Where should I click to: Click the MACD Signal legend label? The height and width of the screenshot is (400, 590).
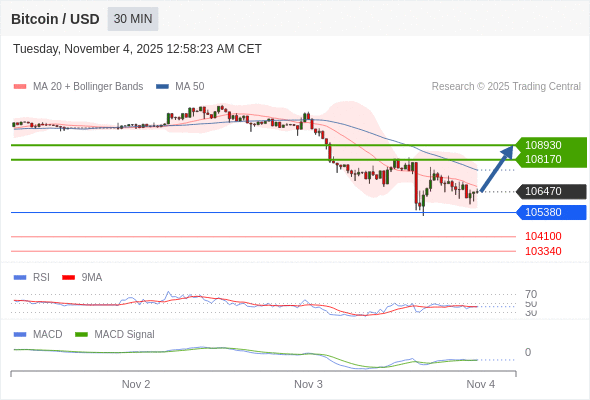(x=124, y=334)
